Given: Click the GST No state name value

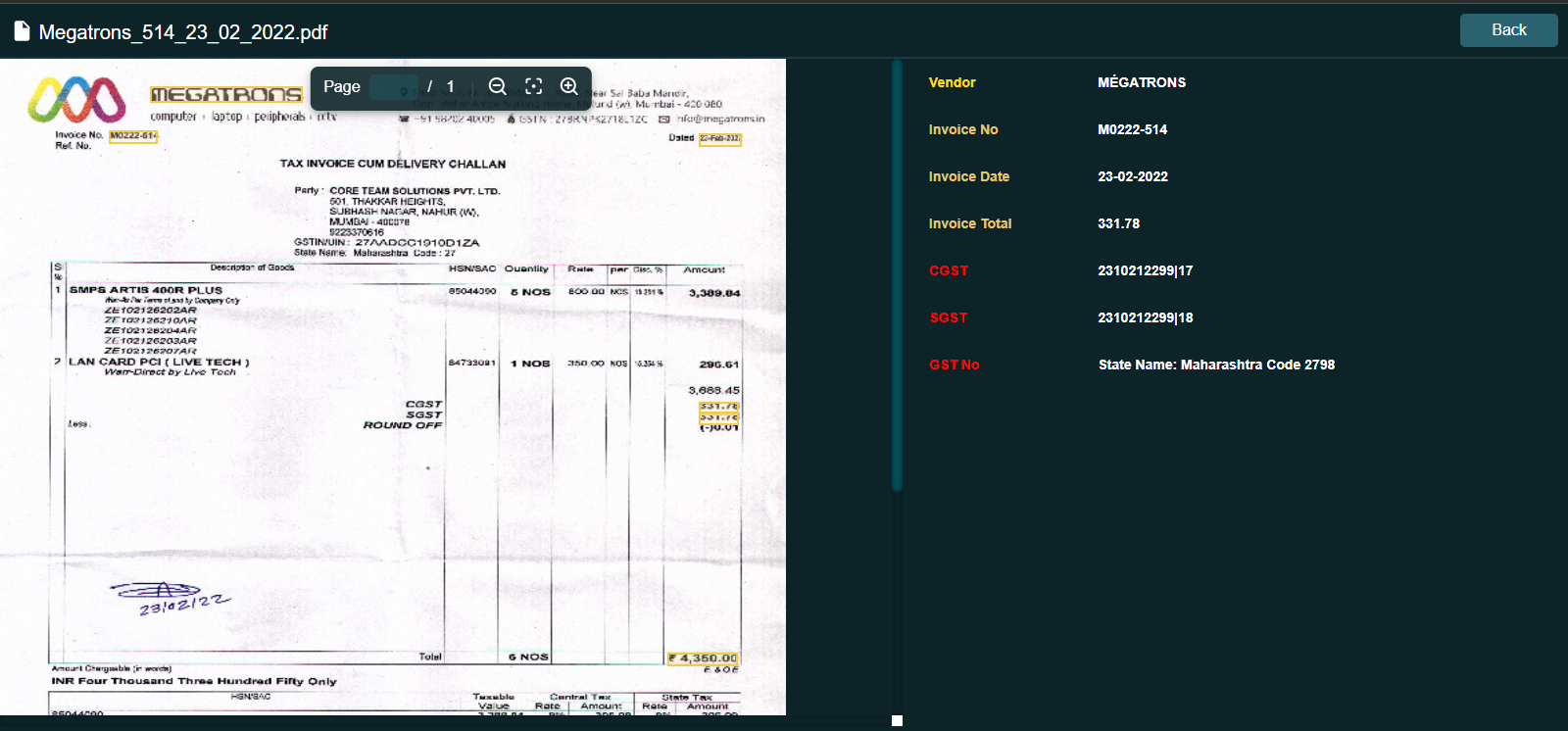Looking at the screenshot, I should 1215,365.
